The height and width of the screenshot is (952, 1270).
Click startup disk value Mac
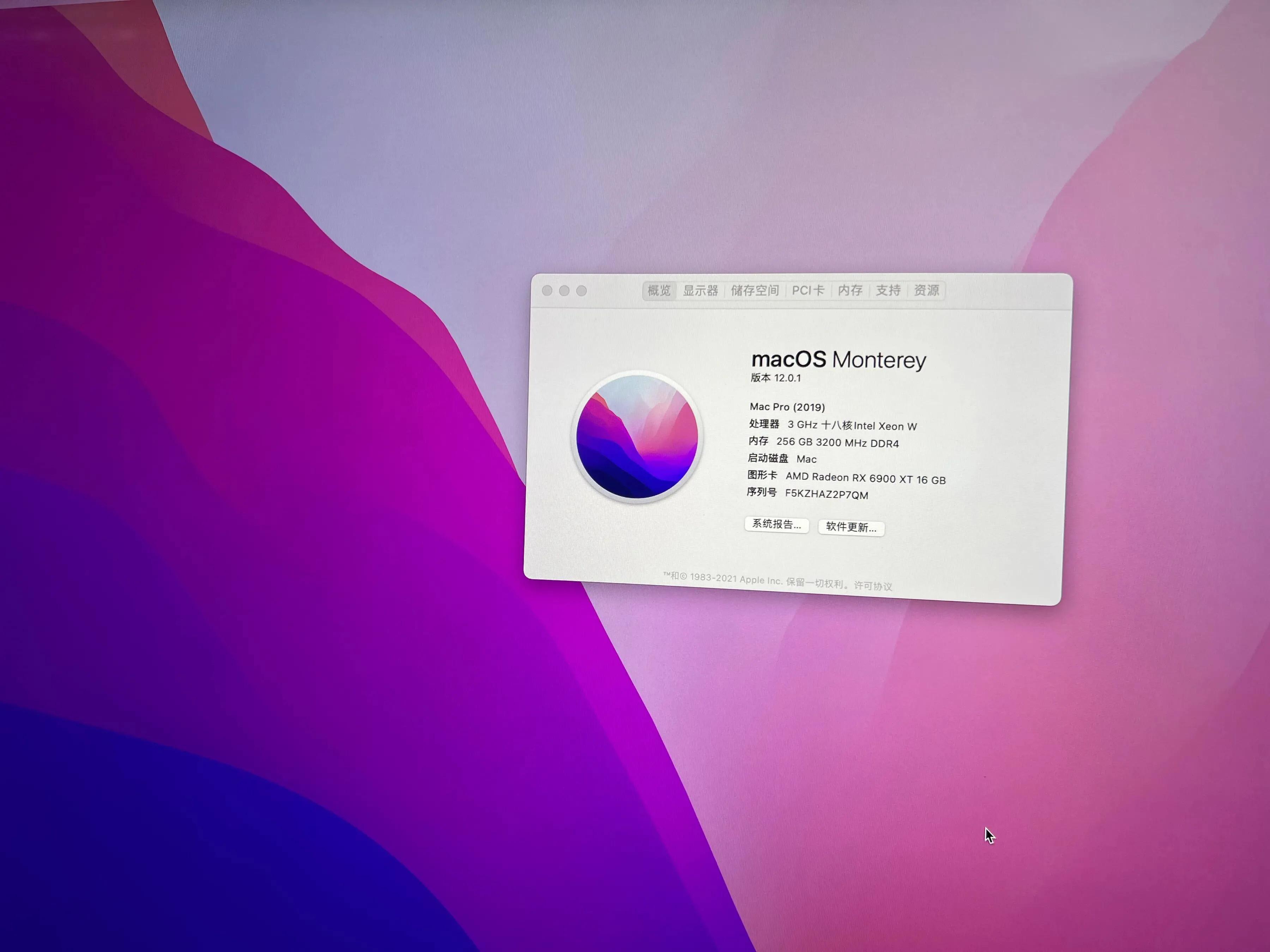(806, 459)
